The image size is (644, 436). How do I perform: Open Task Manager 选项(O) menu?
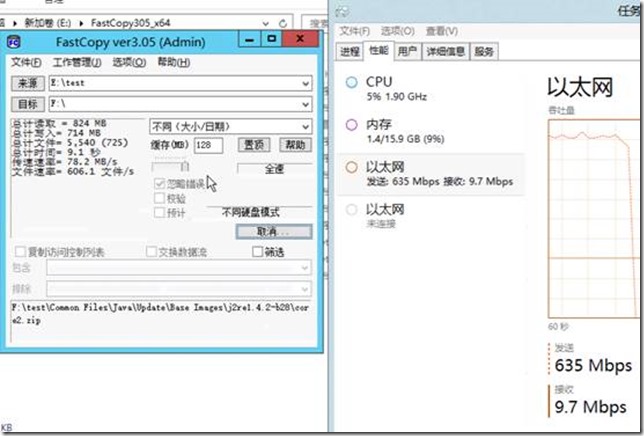tap(398, 31)
